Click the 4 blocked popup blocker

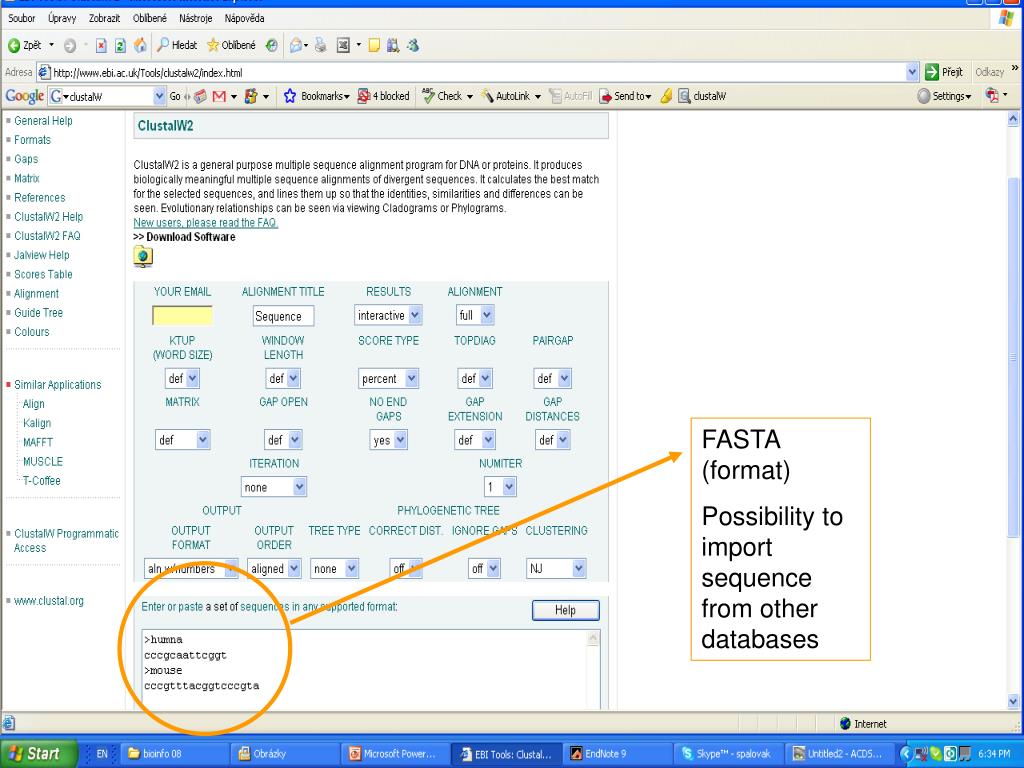383,96
